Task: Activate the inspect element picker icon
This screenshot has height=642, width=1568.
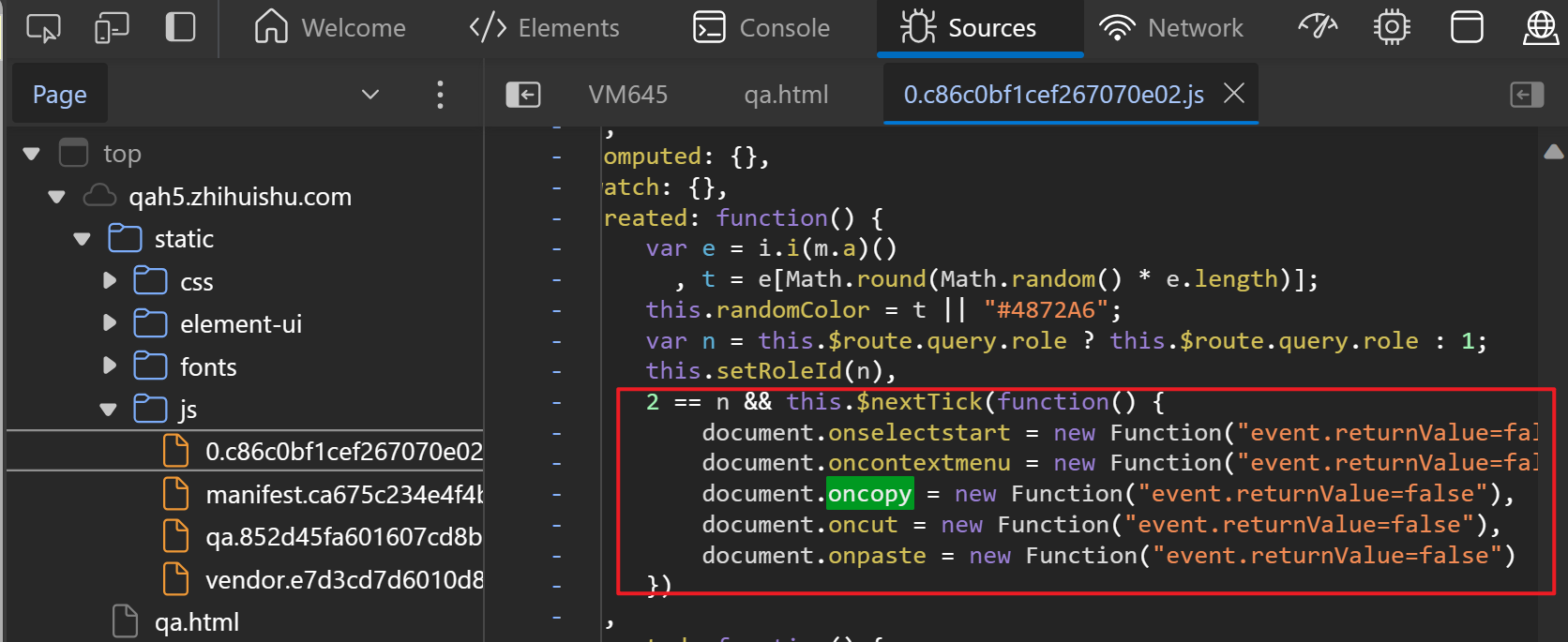Action: [x=43, y=28]
